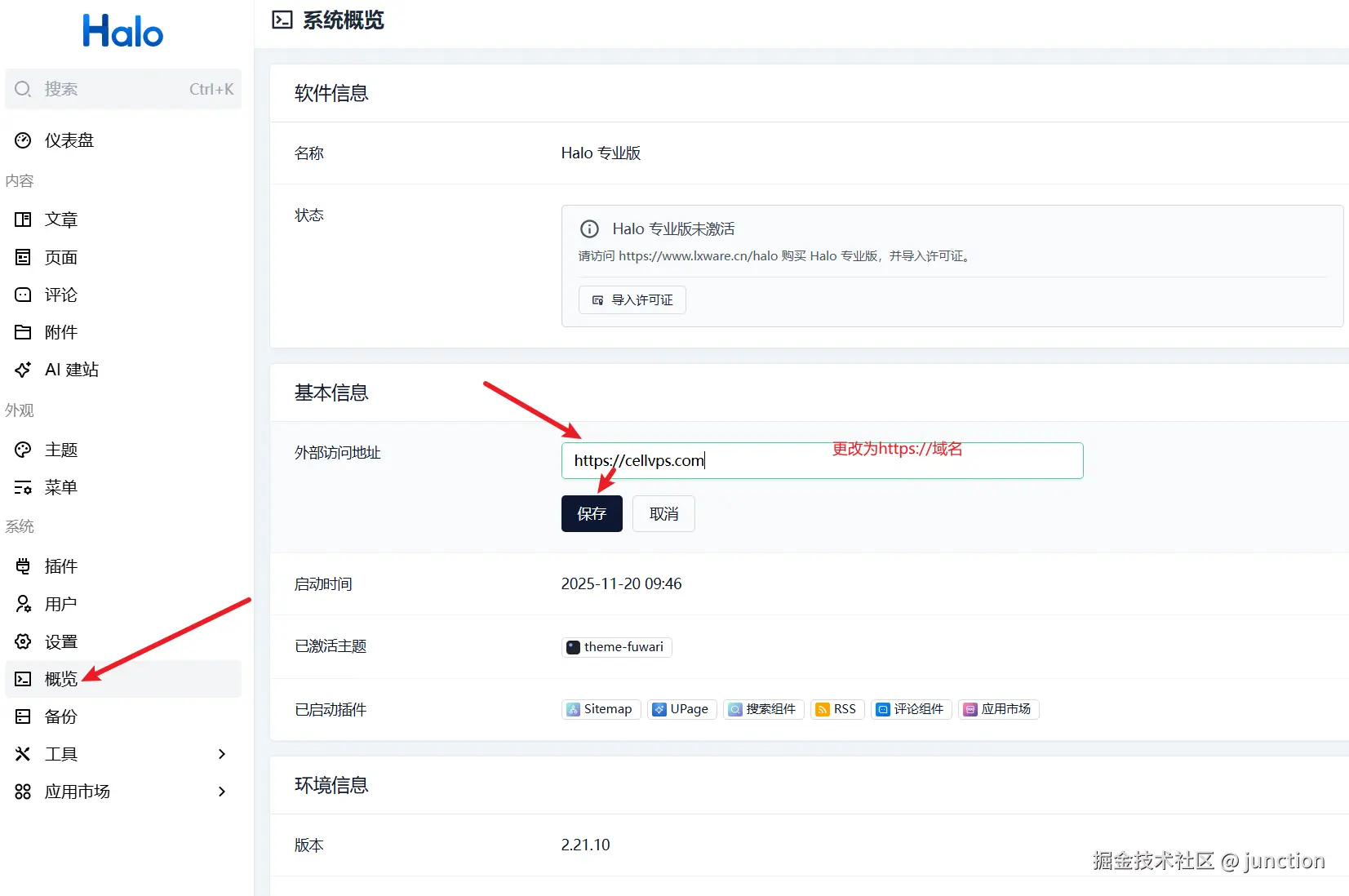Screen dimensions: 1349x896
Task: Click the RSS plugin icon
Action: [x=823, y=709]
